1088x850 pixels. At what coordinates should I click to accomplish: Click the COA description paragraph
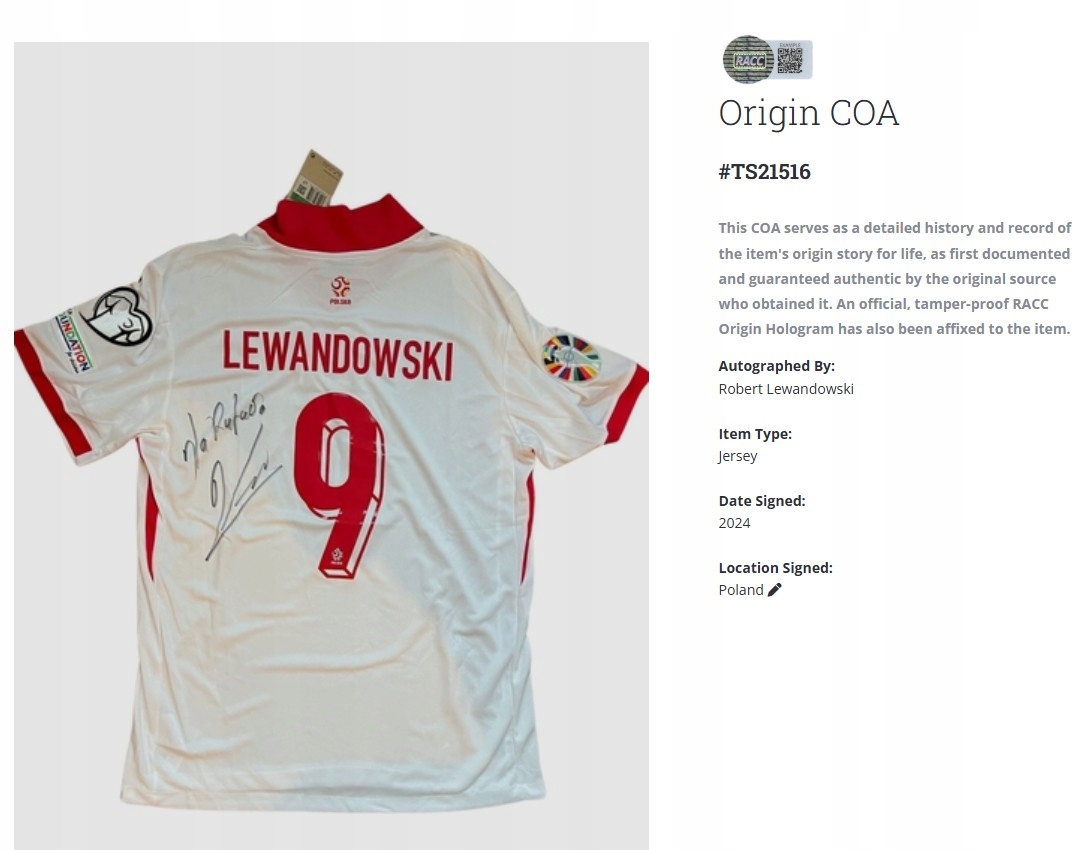click(x=895, y=278)
